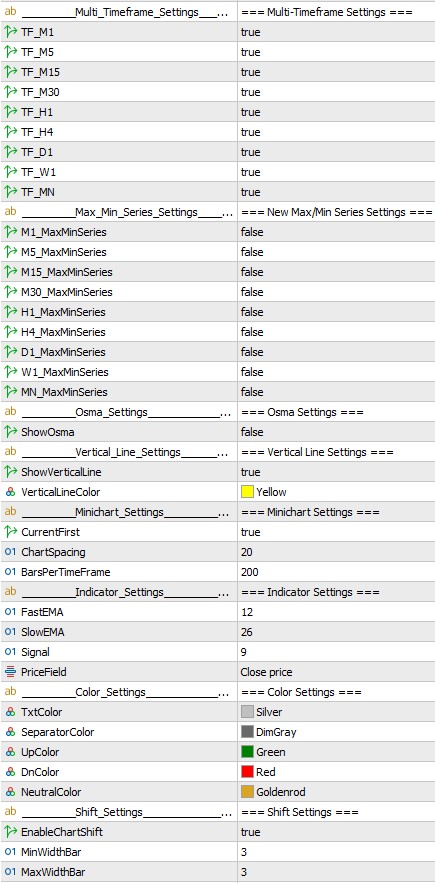Screen dimensions: 435x883
Task: Click the color icon beside UpColor
Action: [10, 752]
